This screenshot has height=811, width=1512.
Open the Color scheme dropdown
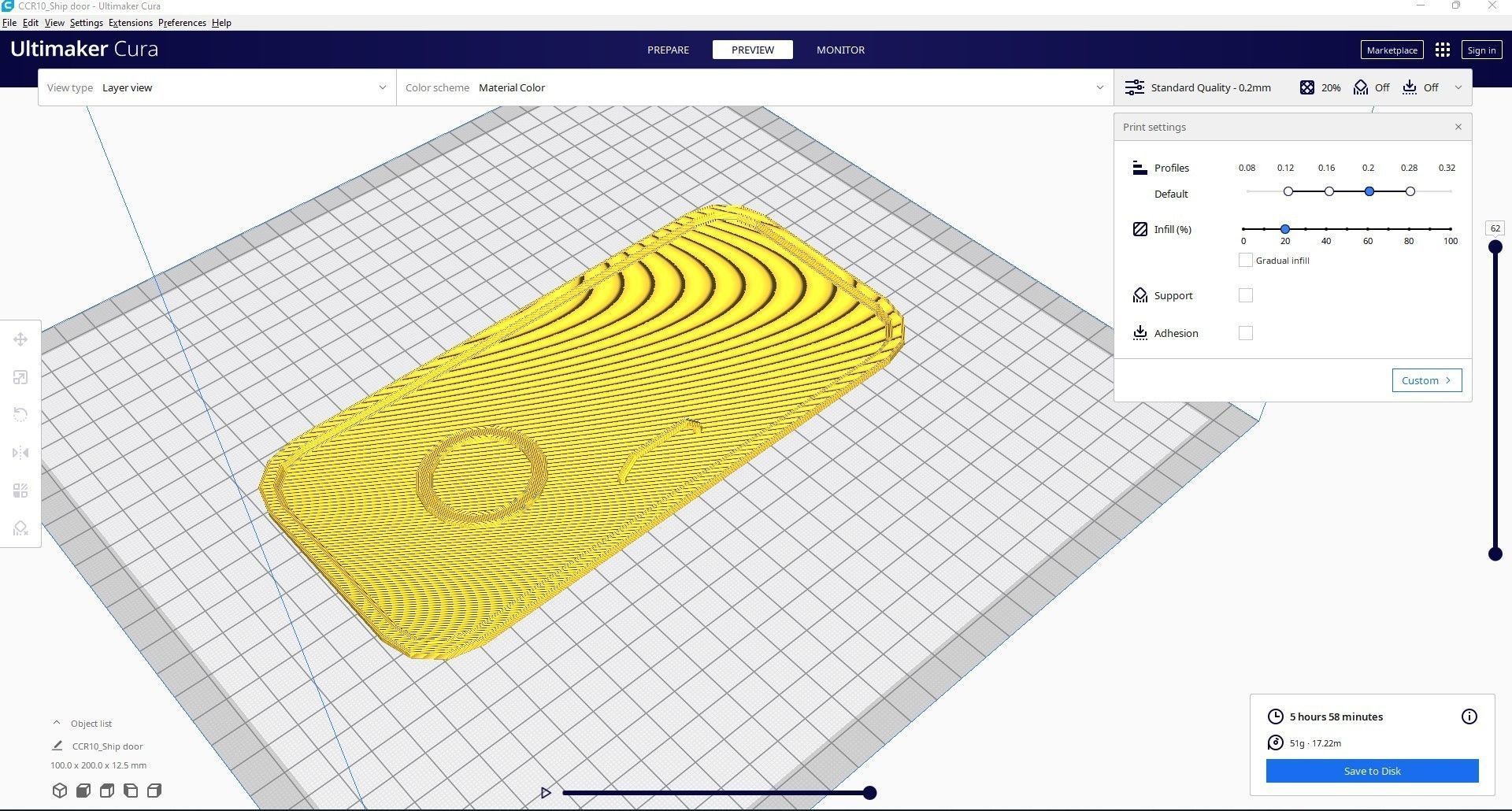click(755, 87)
